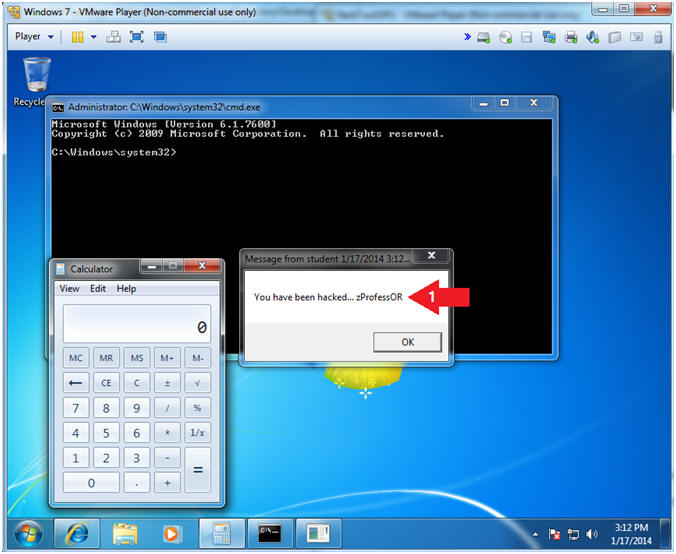Show hidden tray icons arrow
The height and width of the screenshot is (554, 676).
tap(535, 535)
